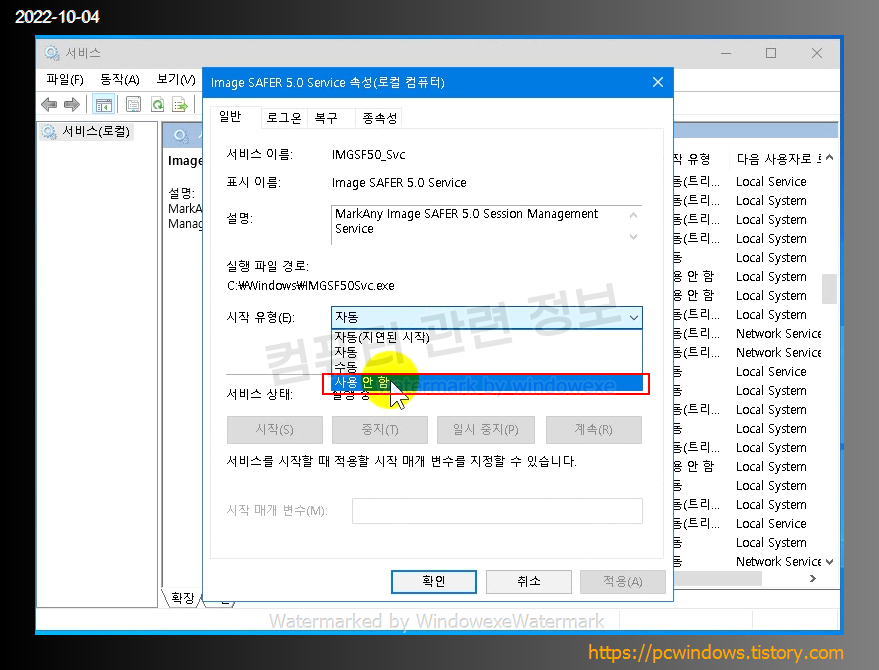Screen dimensions: 879x670
Task: Click the 시작 매개 변수 input field
Action: (497, 511)
